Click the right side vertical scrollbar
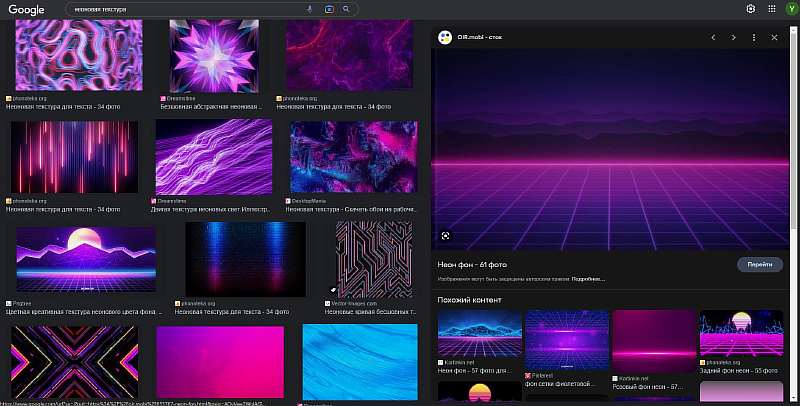The width and height of the screenshot is (800, 406). 794,128
